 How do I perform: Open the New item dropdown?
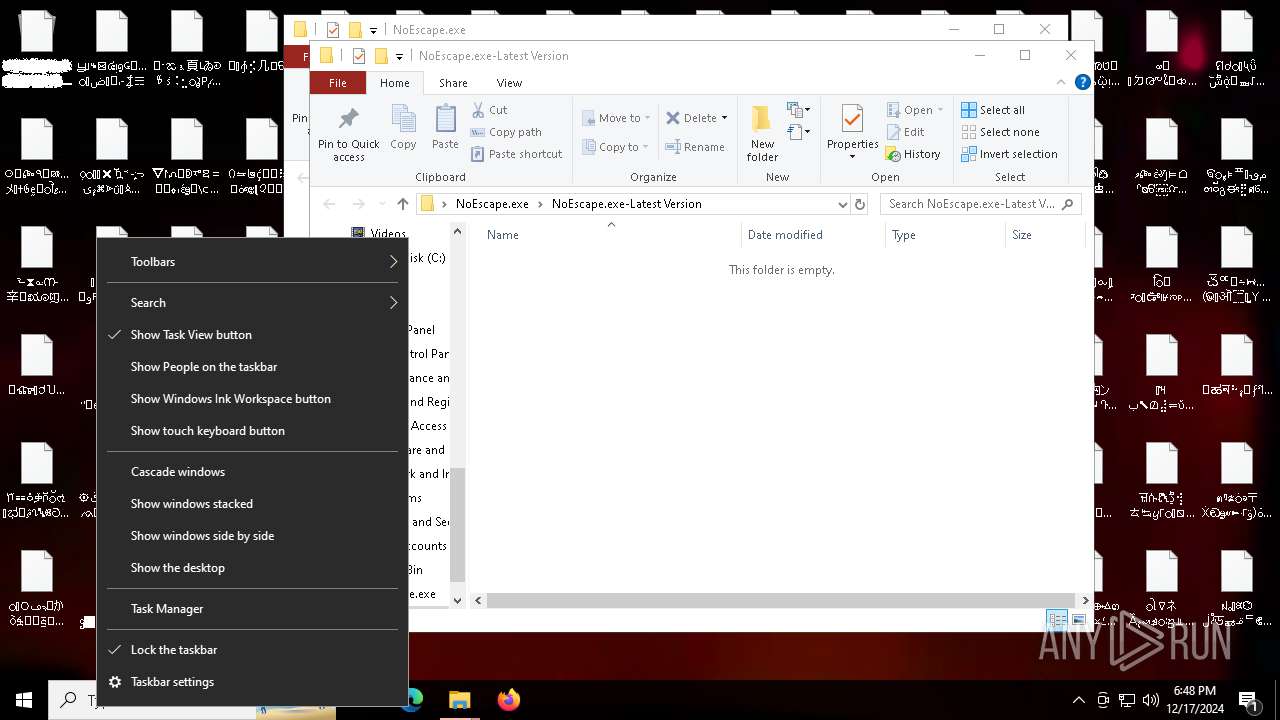tap(798, 109)
